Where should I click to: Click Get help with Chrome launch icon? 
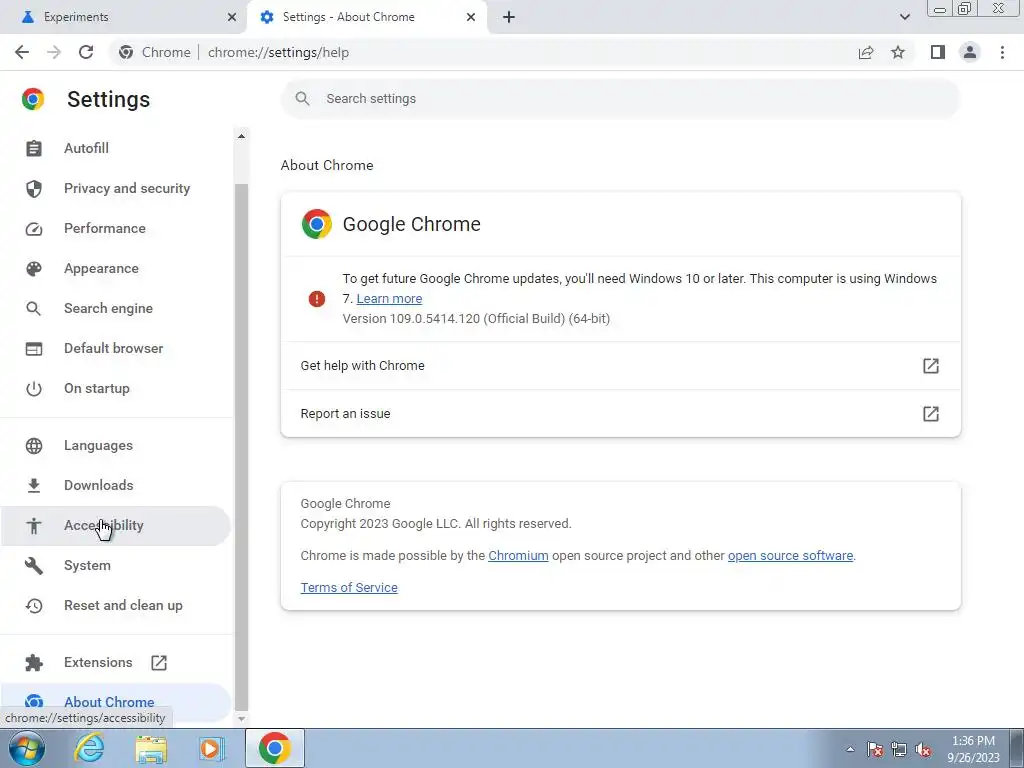point(931,366)
